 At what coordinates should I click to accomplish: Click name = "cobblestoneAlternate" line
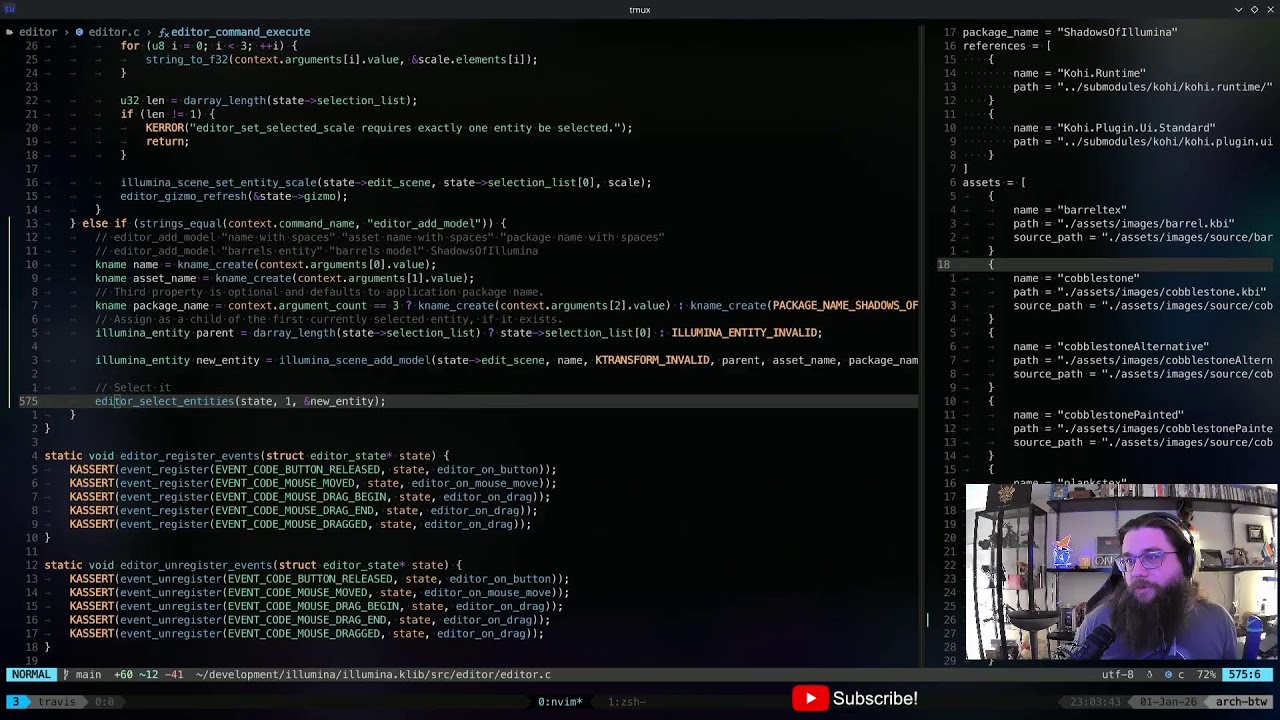(x=1111, y=347)
